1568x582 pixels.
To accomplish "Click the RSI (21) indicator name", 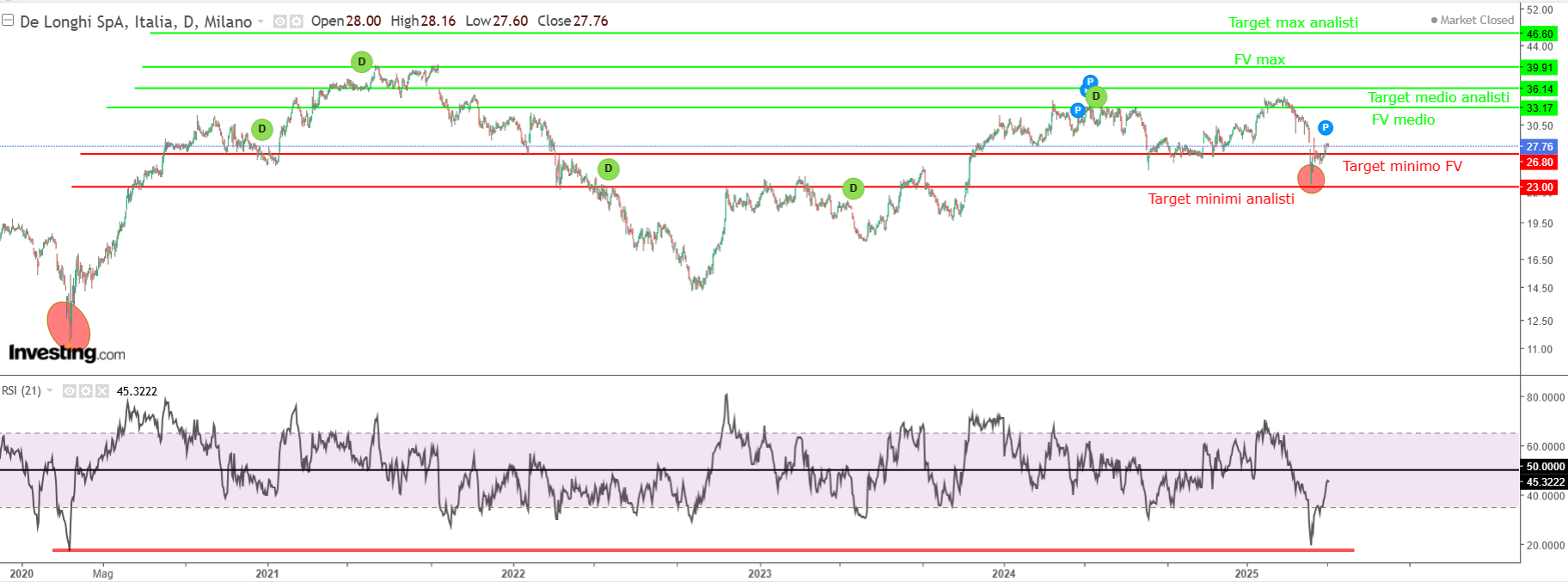I will tap(21, 391).
